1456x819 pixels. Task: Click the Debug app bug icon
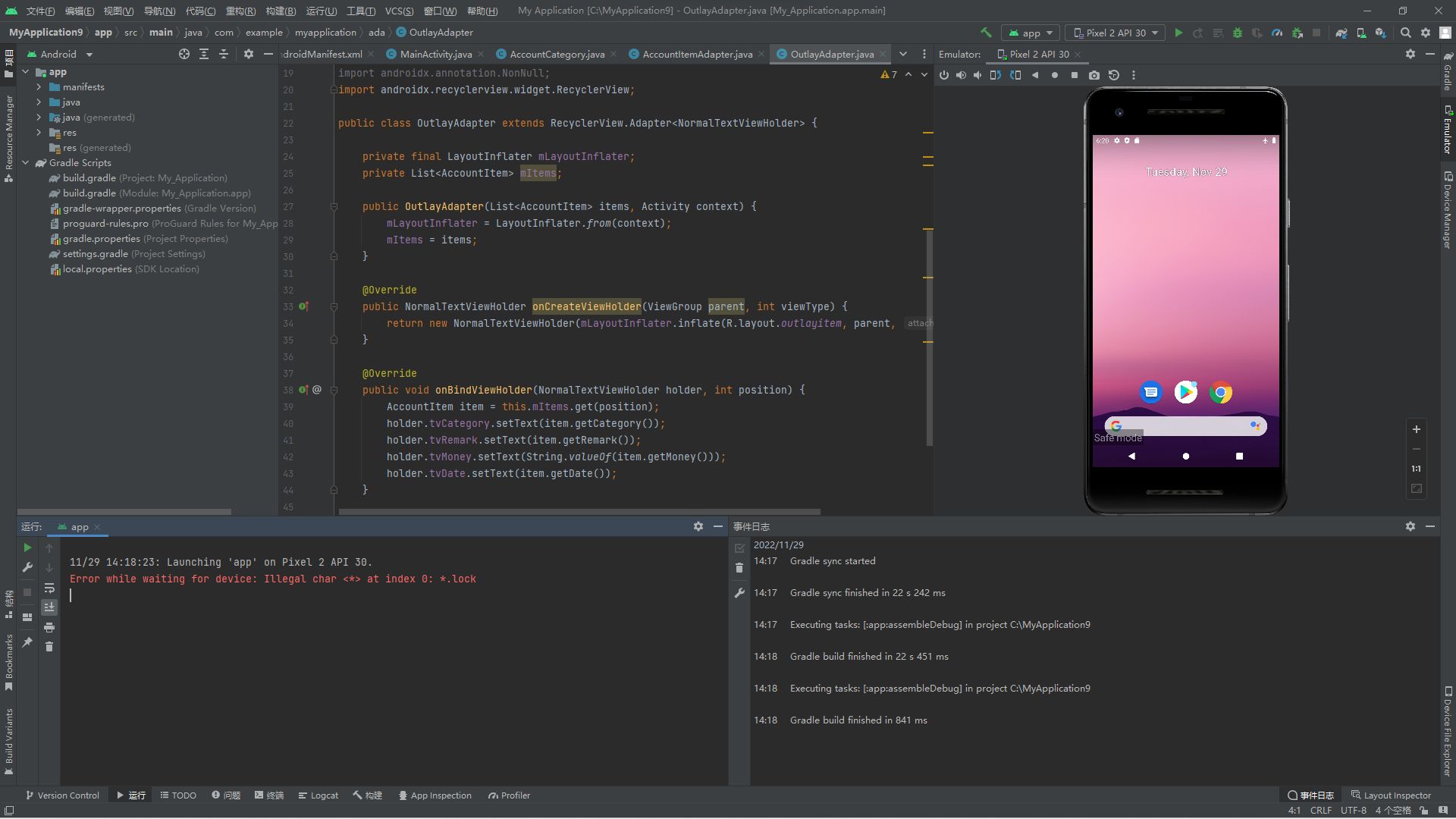click(1238, 33)
